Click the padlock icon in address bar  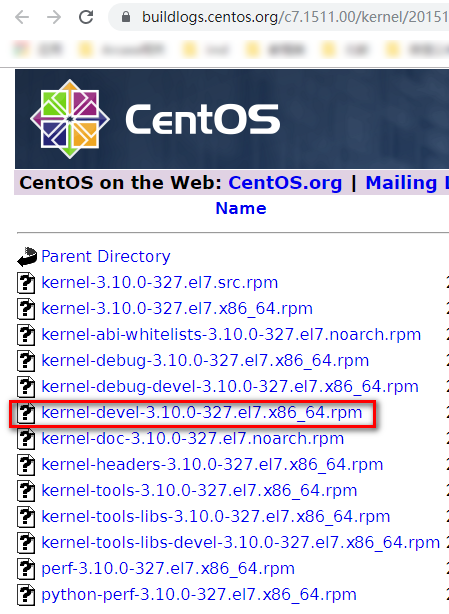126,17
